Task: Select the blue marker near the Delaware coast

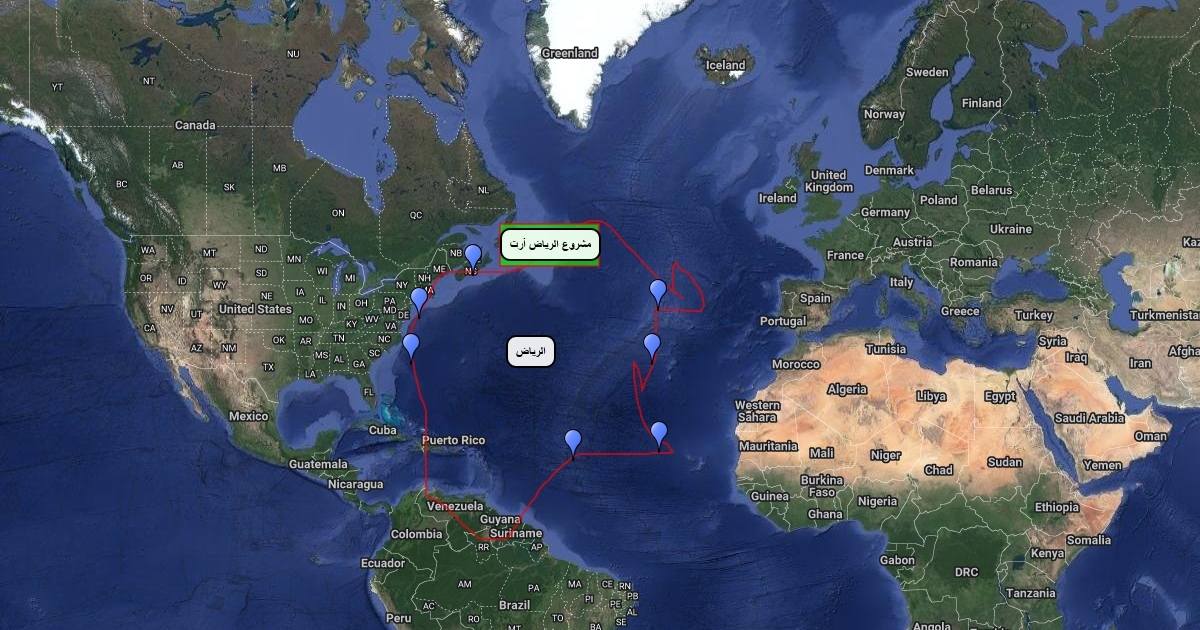Action: [419, 300]
